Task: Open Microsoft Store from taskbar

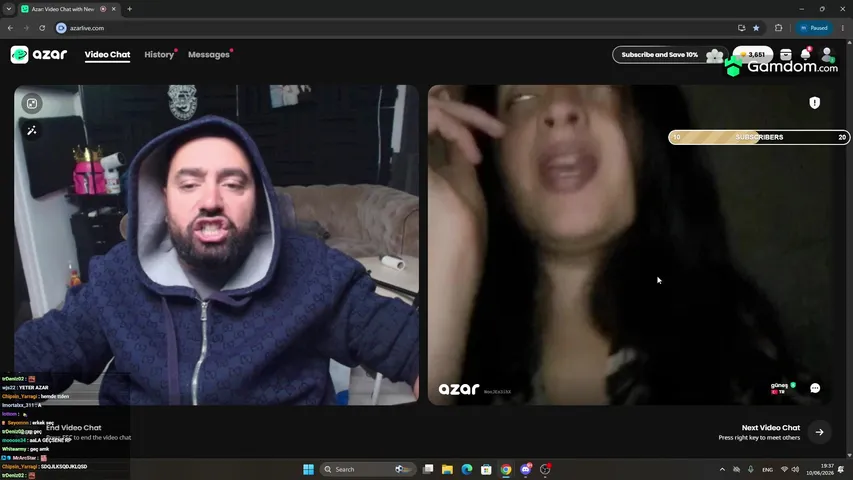Action: pyautogui.click(x=486, y=469)
